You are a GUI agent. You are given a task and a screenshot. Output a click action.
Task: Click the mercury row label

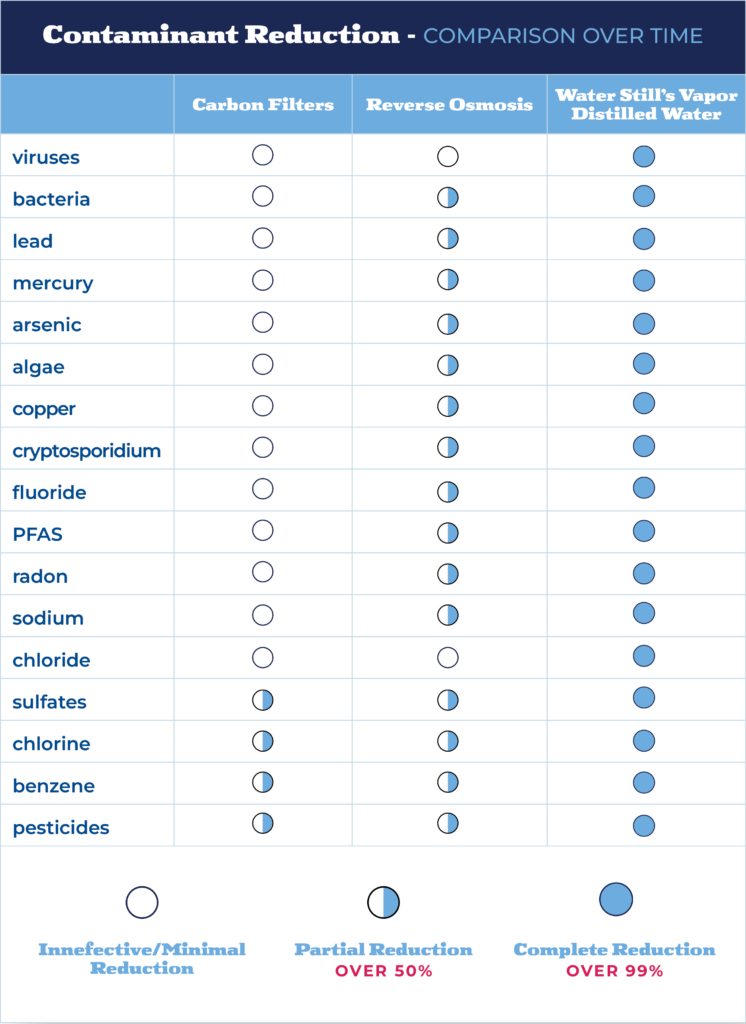[53, 283]
